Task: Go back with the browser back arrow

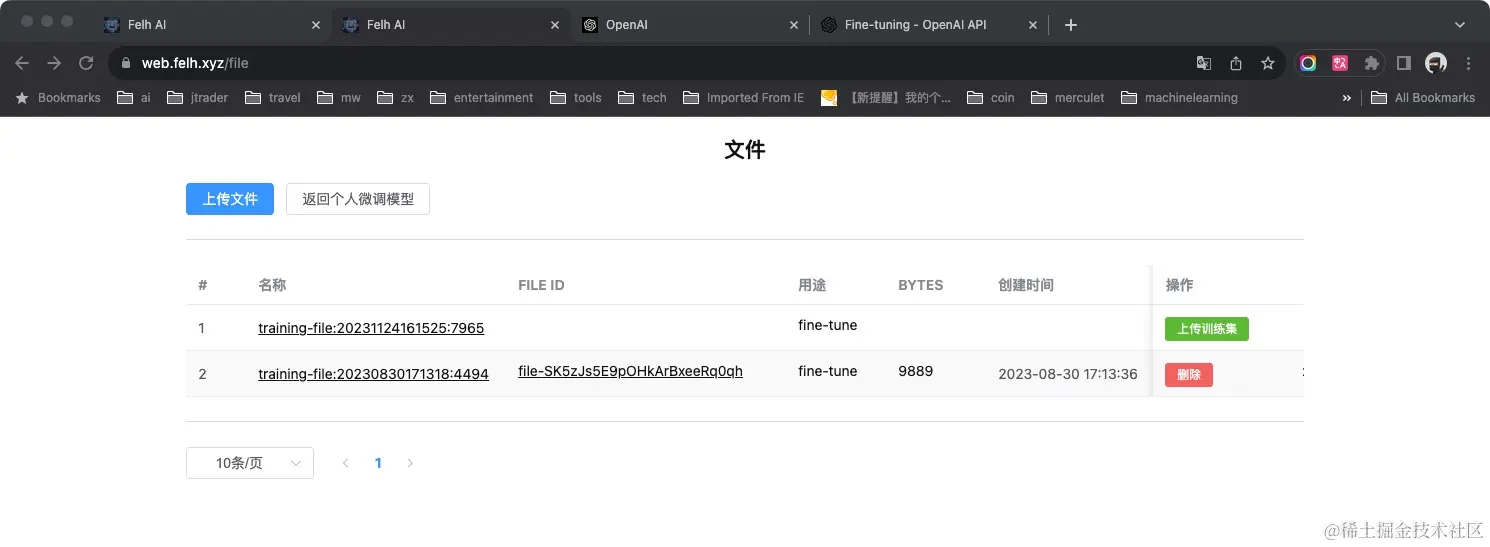Action: click(22, 63)
